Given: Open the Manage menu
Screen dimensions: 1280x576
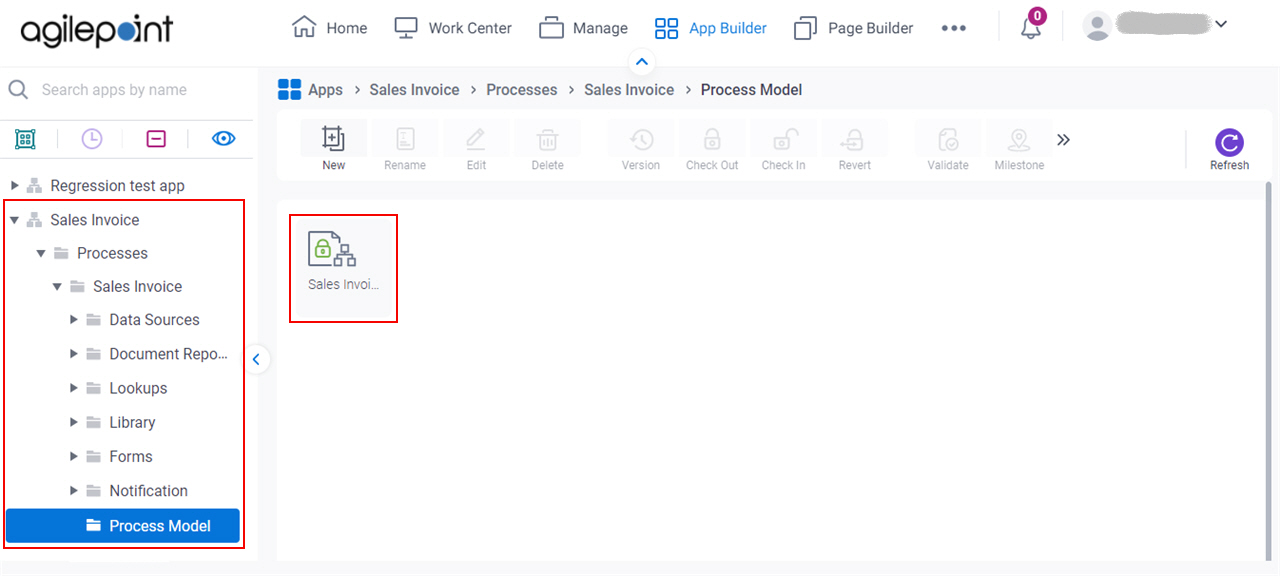Looking at the screenshot, I should pos(583,28).
